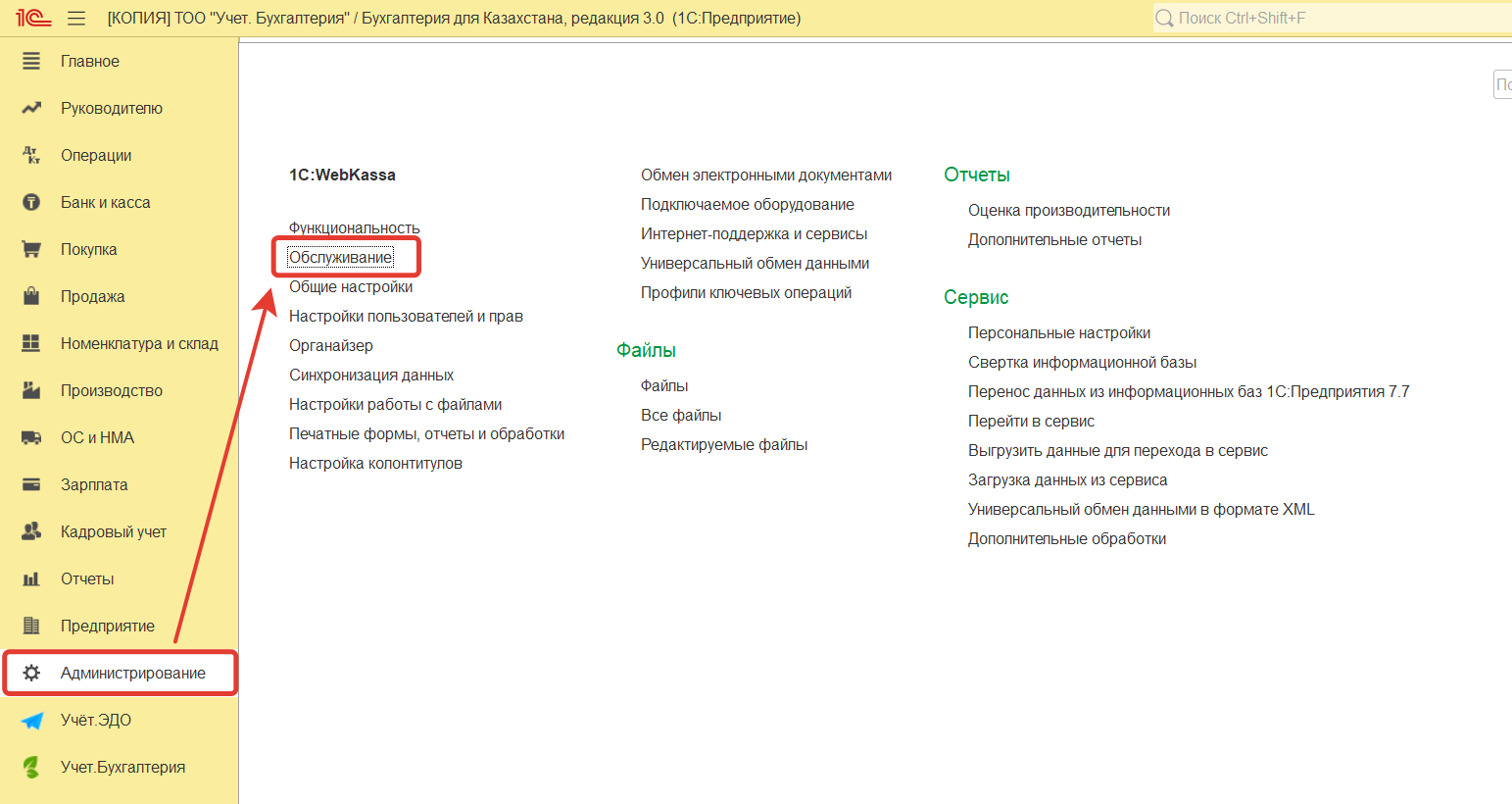The width and height of the screenshot is (1512, 804).
Task: Click the Руководителю chart icon
Action: click(31, 108)
